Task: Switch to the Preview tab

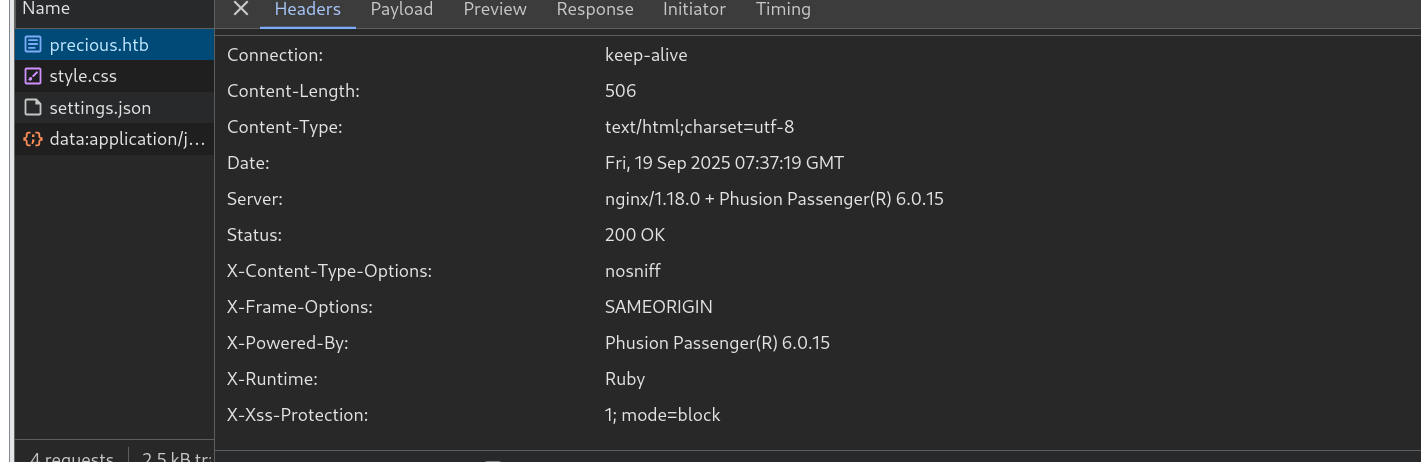Action: tap(495, 9)
